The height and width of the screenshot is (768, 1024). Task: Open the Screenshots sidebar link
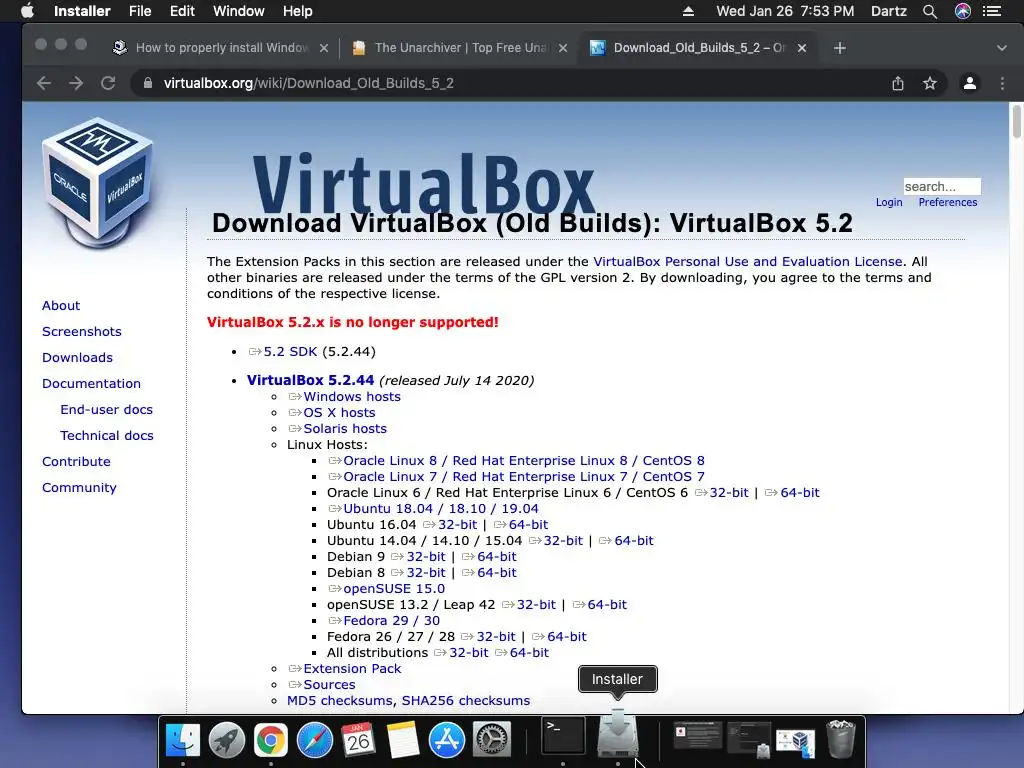pyautogui.click(x=82, y=332)
